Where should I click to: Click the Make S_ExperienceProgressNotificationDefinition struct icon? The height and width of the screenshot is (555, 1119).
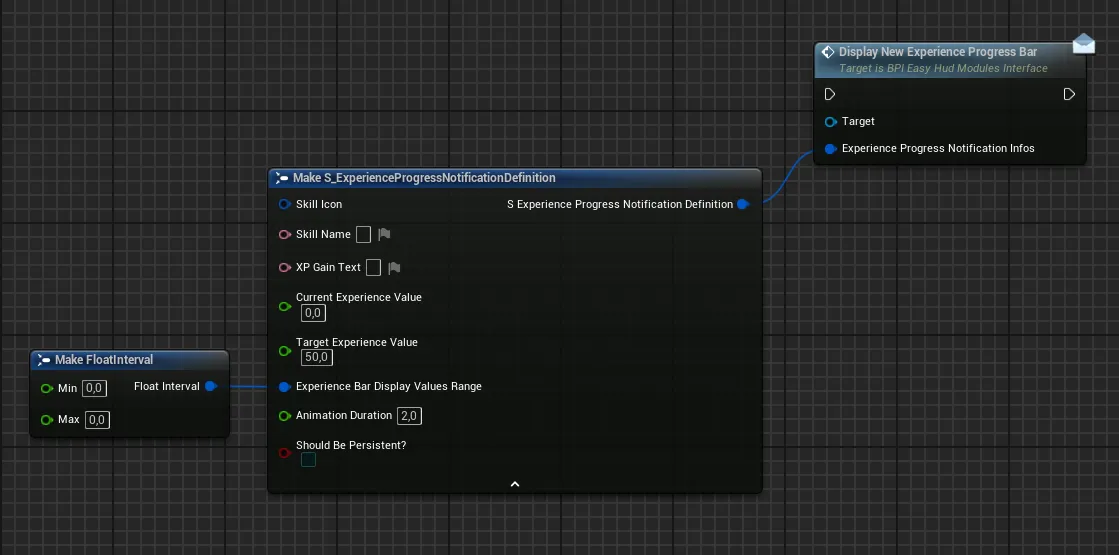(x=282, y=178)
